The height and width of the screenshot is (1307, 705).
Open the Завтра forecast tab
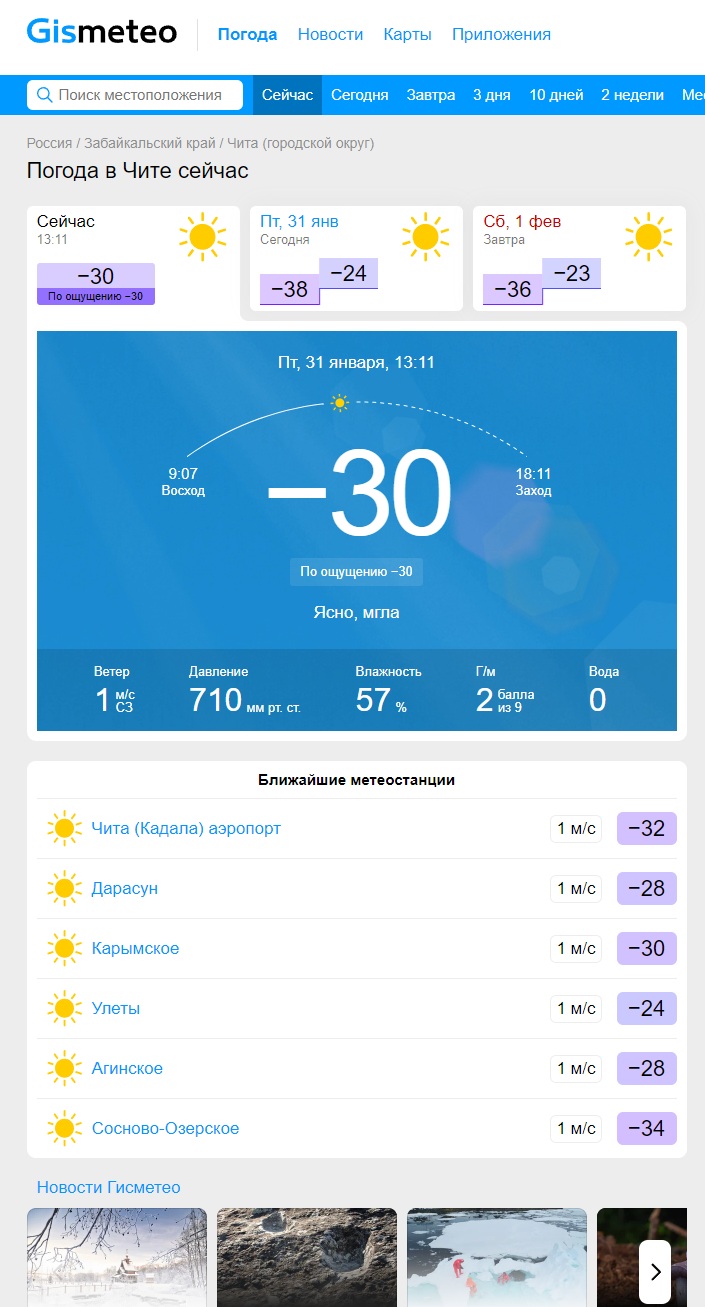[x=431, y=95]
